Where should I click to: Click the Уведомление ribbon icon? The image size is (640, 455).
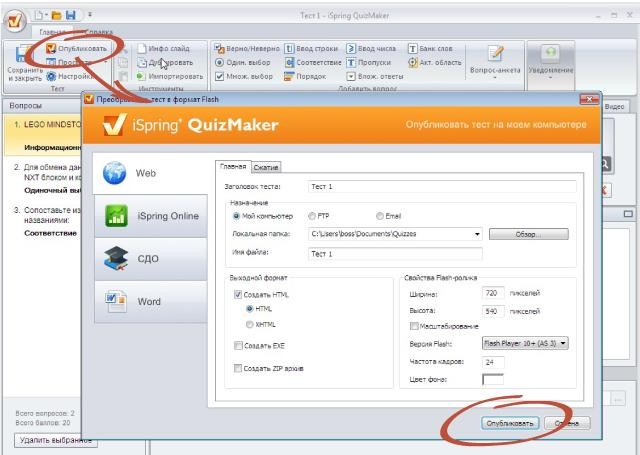(551, 54)
